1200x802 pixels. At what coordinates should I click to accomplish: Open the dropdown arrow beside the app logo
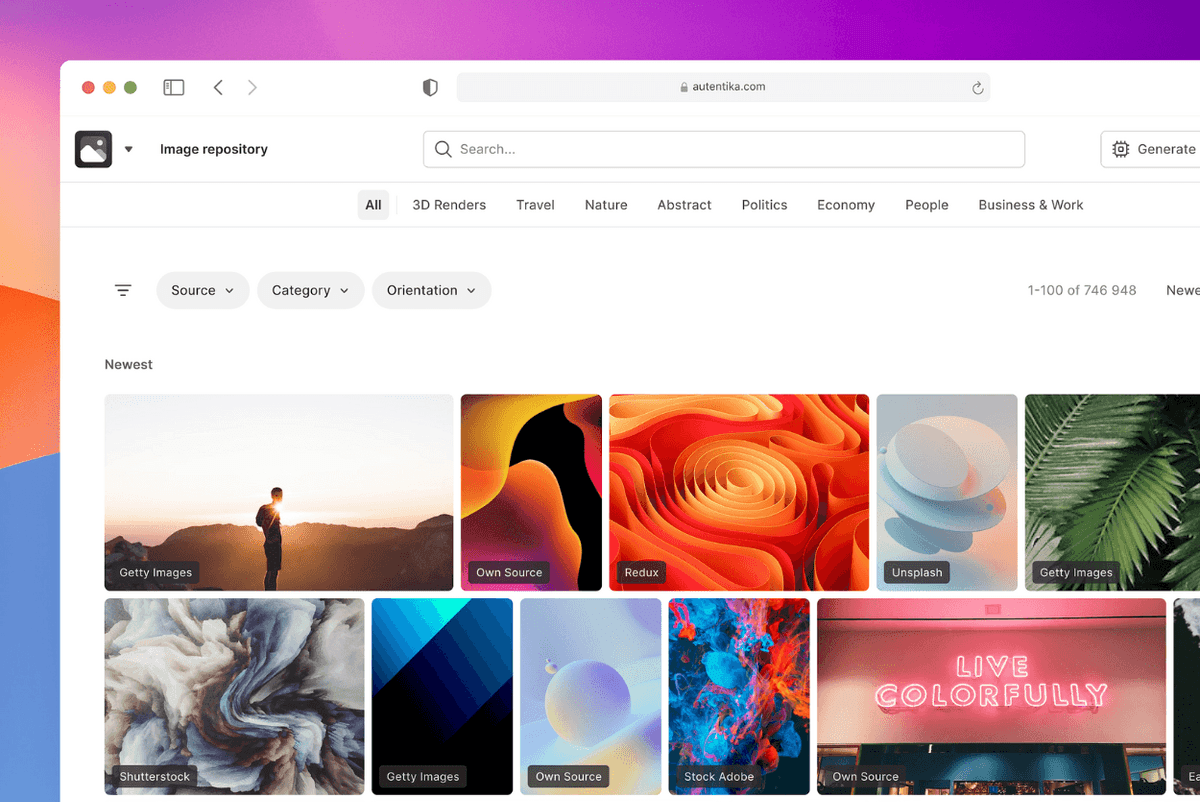click(x=129, y=150)
